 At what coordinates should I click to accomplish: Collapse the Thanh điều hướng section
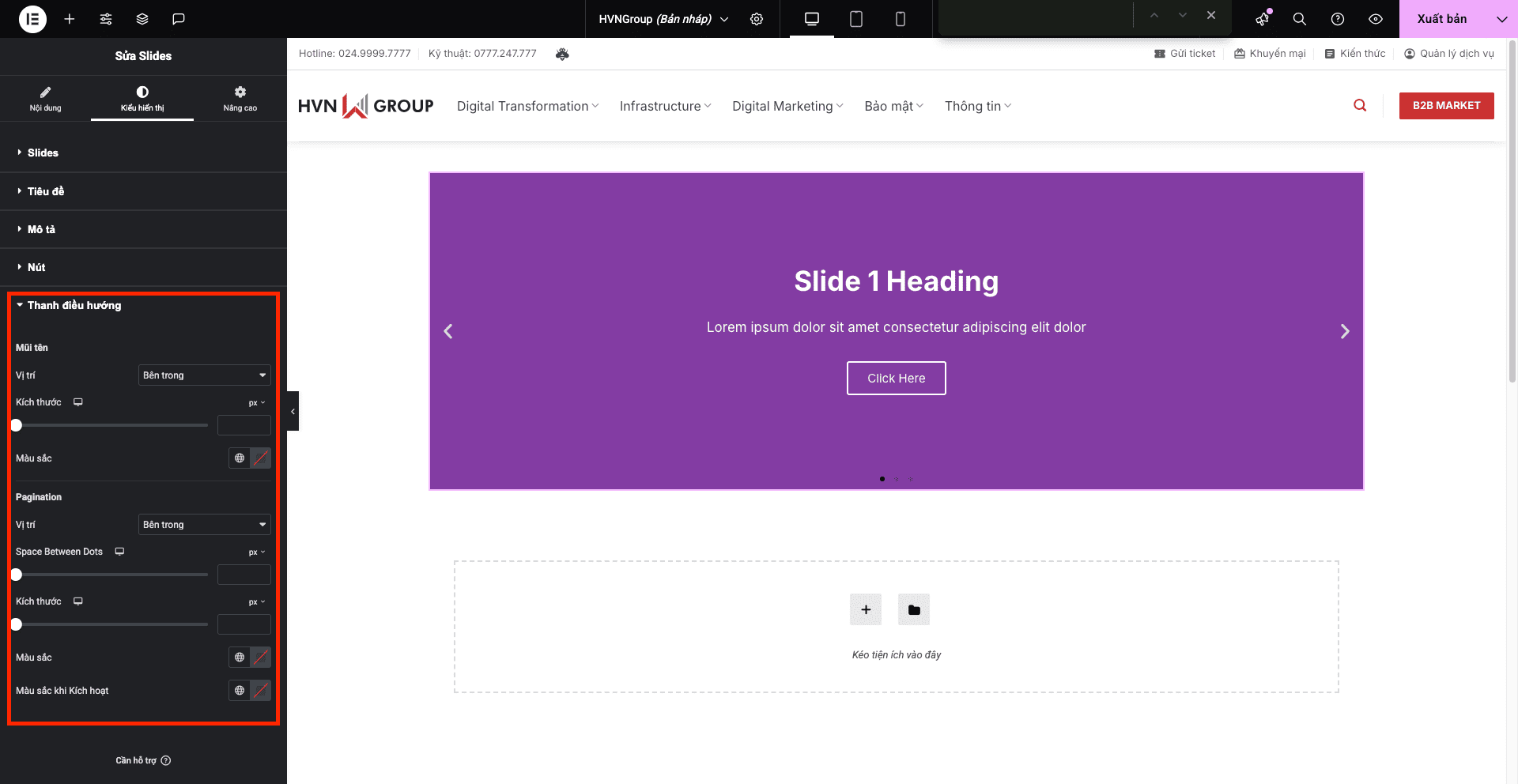click(74, 305)
